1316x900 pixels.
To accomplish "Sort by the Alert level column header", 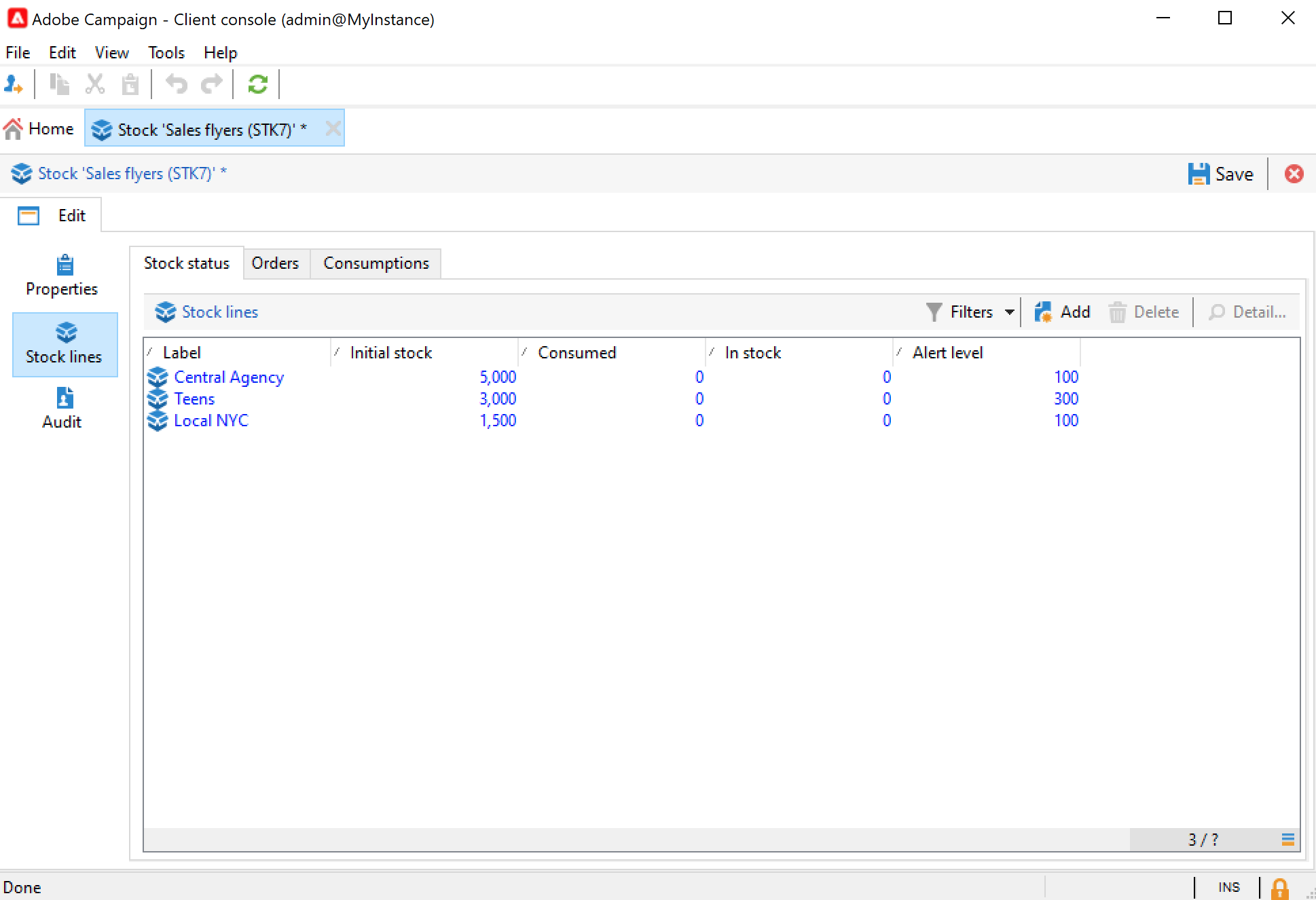I will [947, 353].
